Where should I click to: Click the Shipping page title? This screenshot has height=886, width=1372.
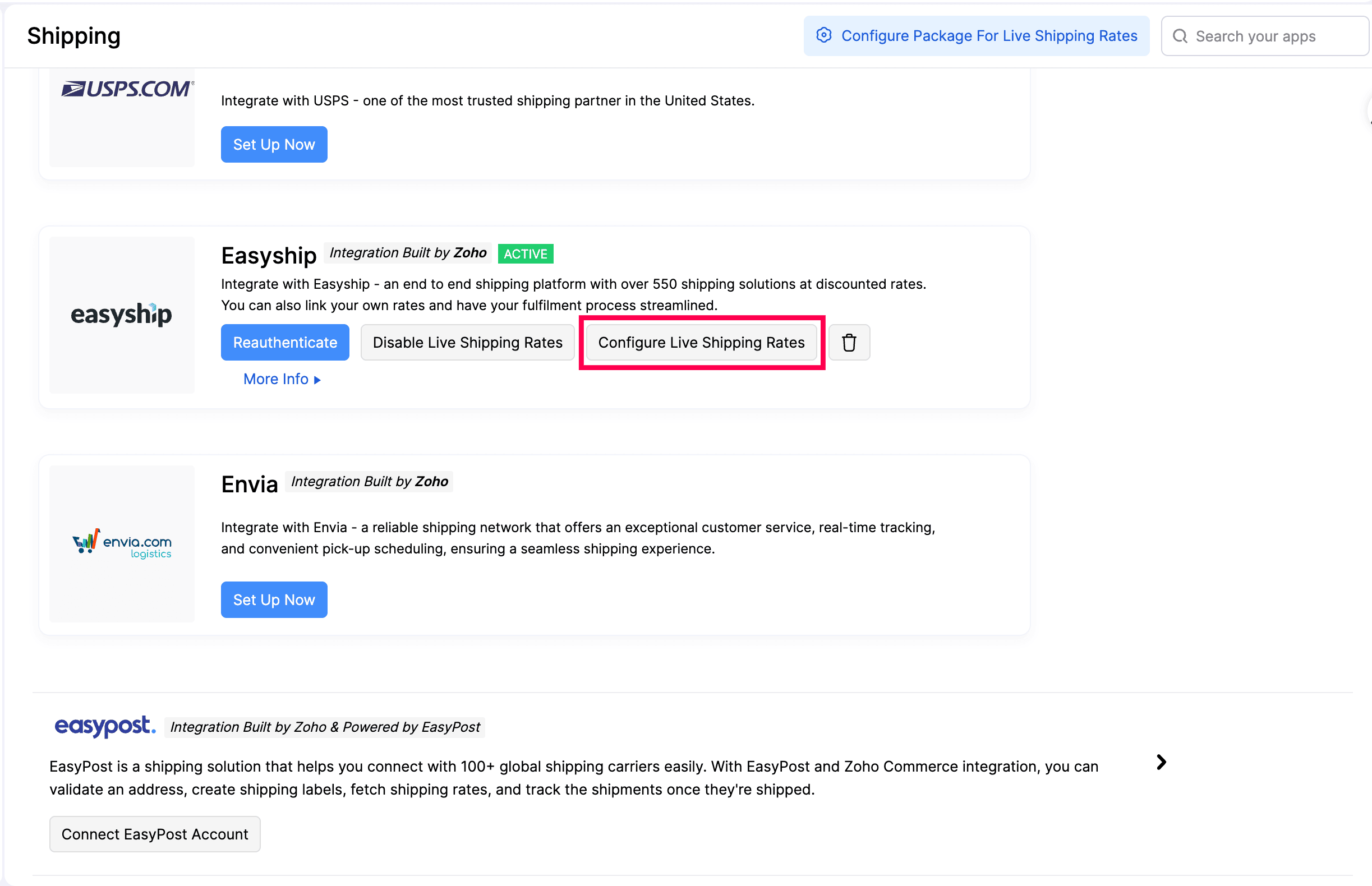[x=73, y=36]
